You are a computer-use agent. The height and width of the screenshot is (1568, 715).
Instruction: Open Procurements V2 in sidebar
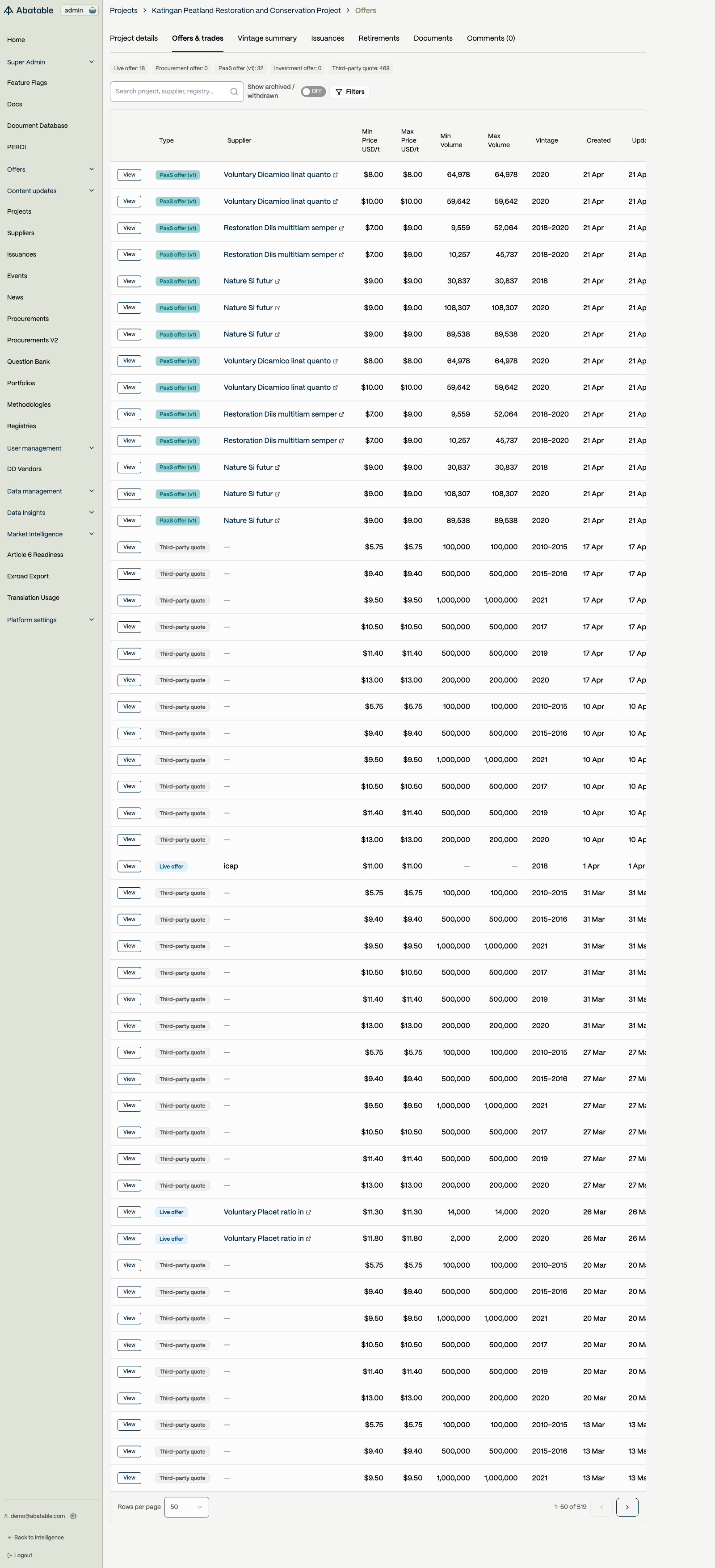[32, 340]
